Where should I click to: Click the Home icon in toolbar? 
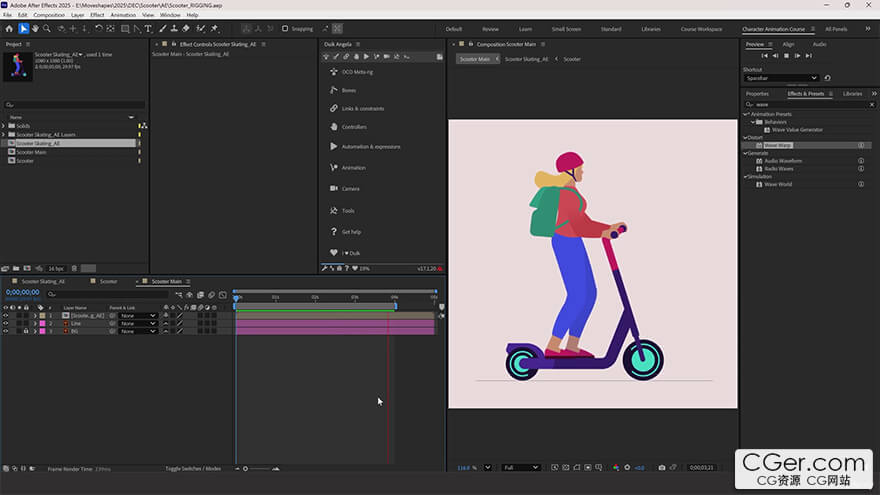click(x=10, y=29)
